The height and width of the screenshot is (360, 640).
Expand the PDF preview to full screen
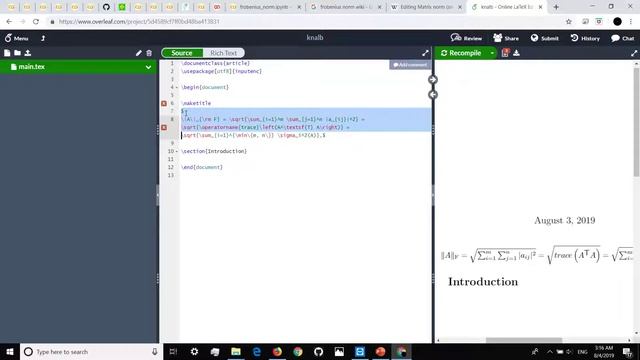634,53
